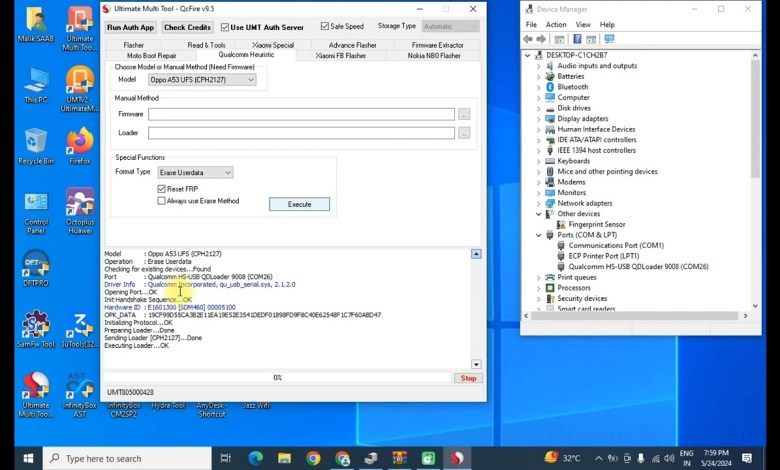Click the Loader path input field
The width and height of the screenshot is (780, 470).
pos(301,133)
